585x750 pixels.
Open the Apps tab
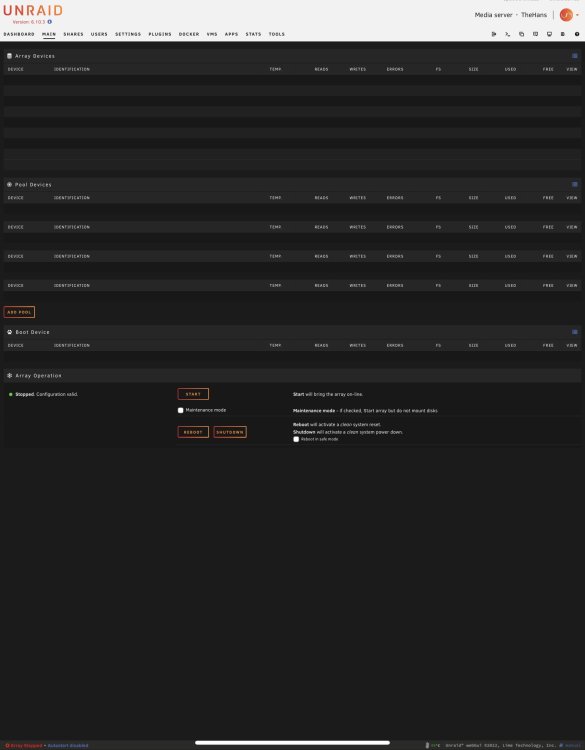tap(232, 34)
